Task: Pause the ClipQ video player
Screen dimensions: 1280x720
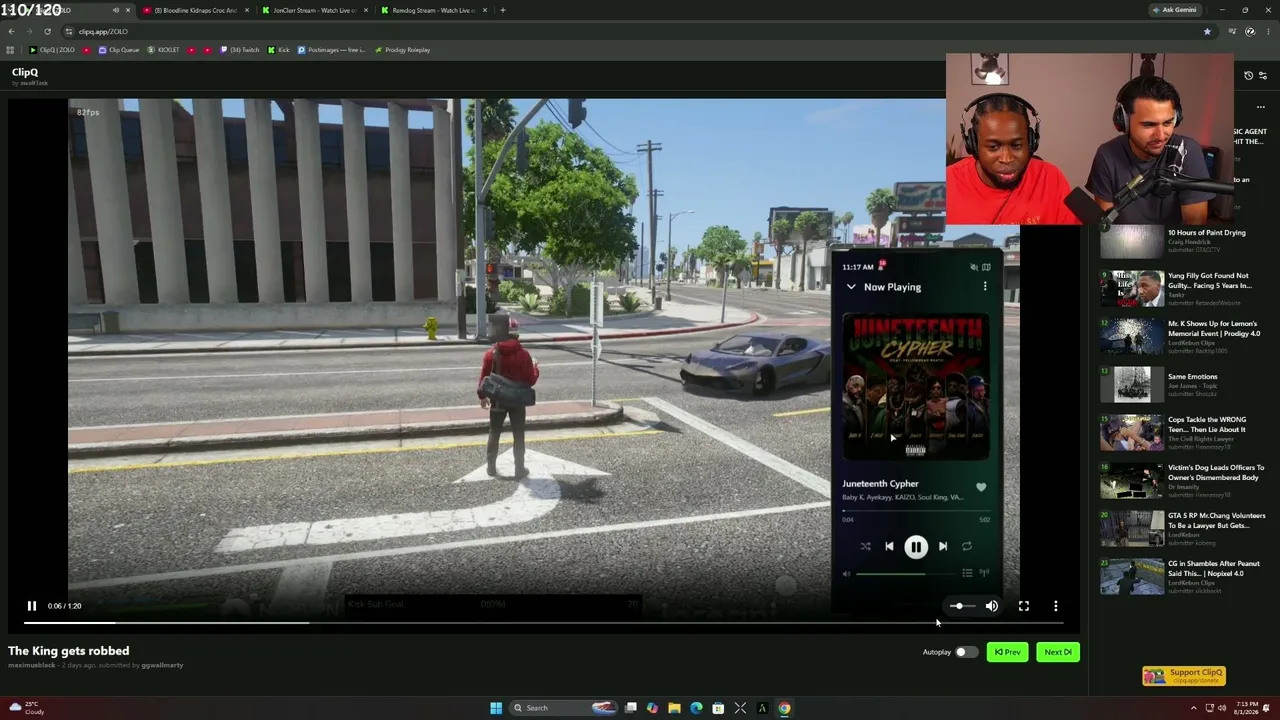Action: click(32, 606)
